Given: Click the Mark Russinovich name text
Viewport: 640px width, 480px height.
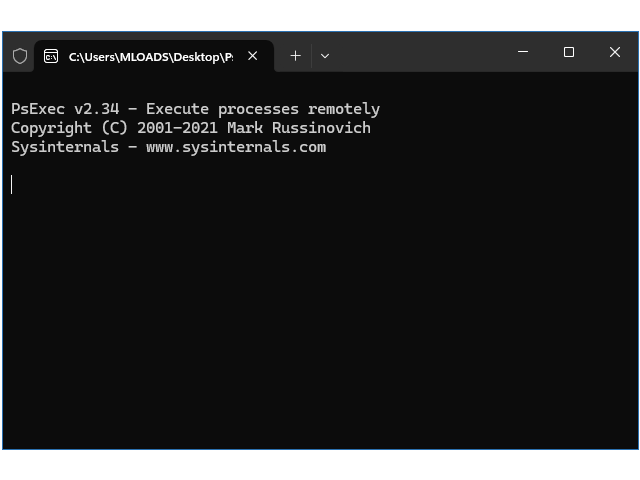Looking at the screenshot, I should coord(299,128).
